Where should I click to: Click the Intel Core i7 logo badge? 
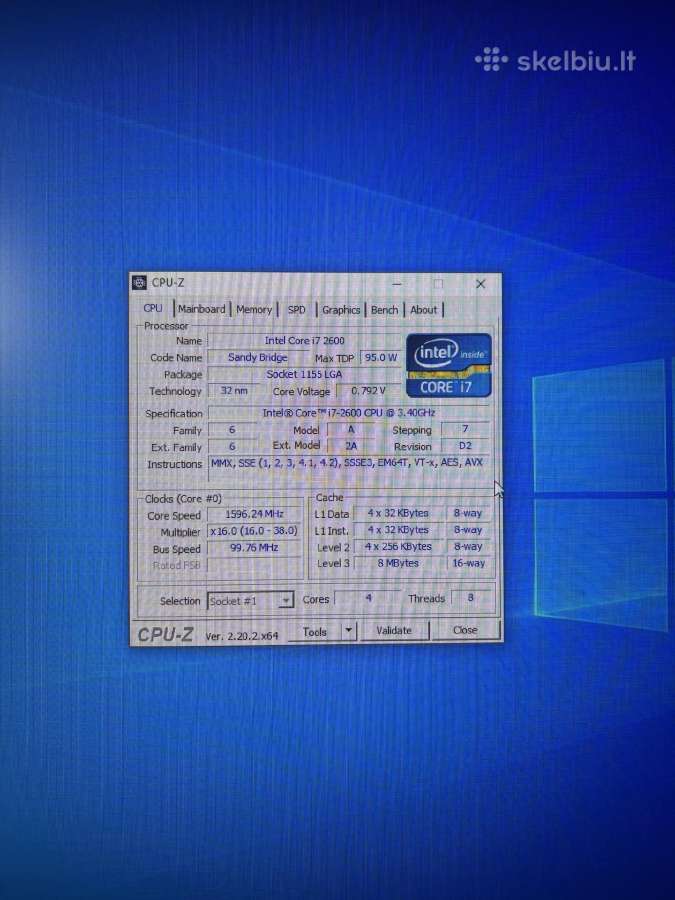449,365
